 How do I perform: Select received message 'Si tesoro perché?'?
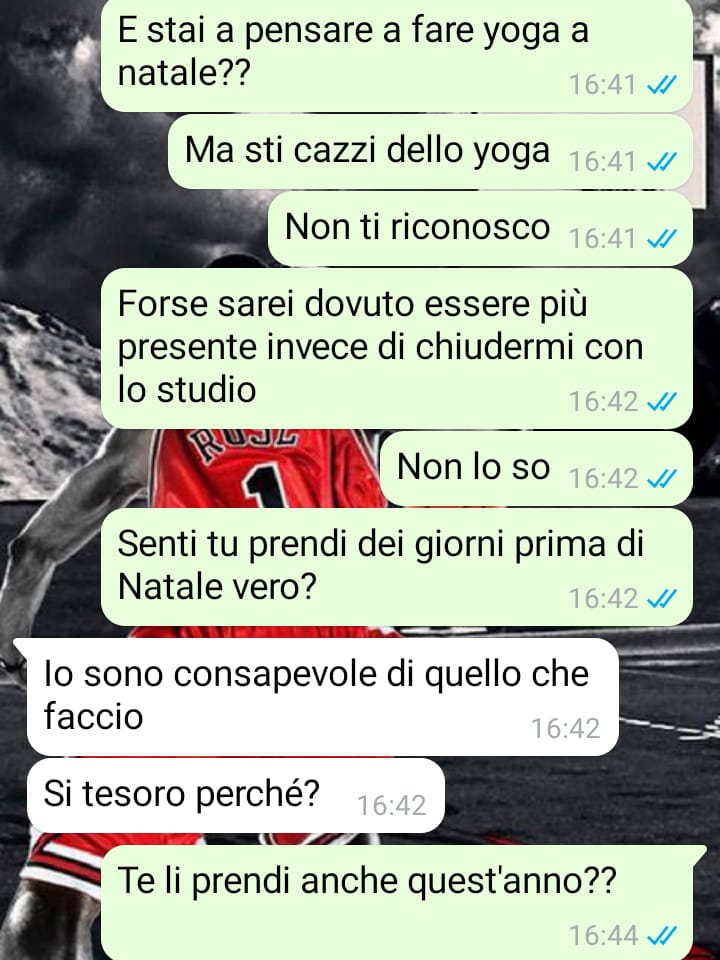[236, 795]
